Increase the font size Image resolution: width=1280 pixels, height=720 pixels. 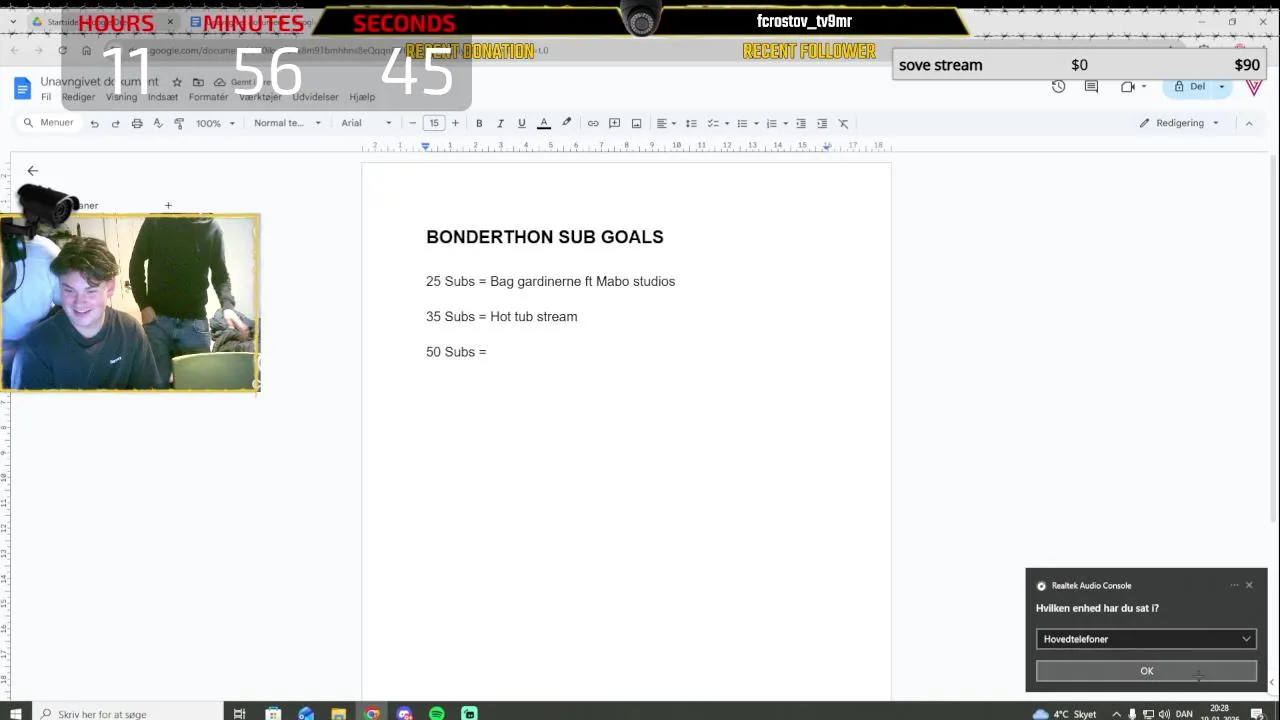coord(455,123)
